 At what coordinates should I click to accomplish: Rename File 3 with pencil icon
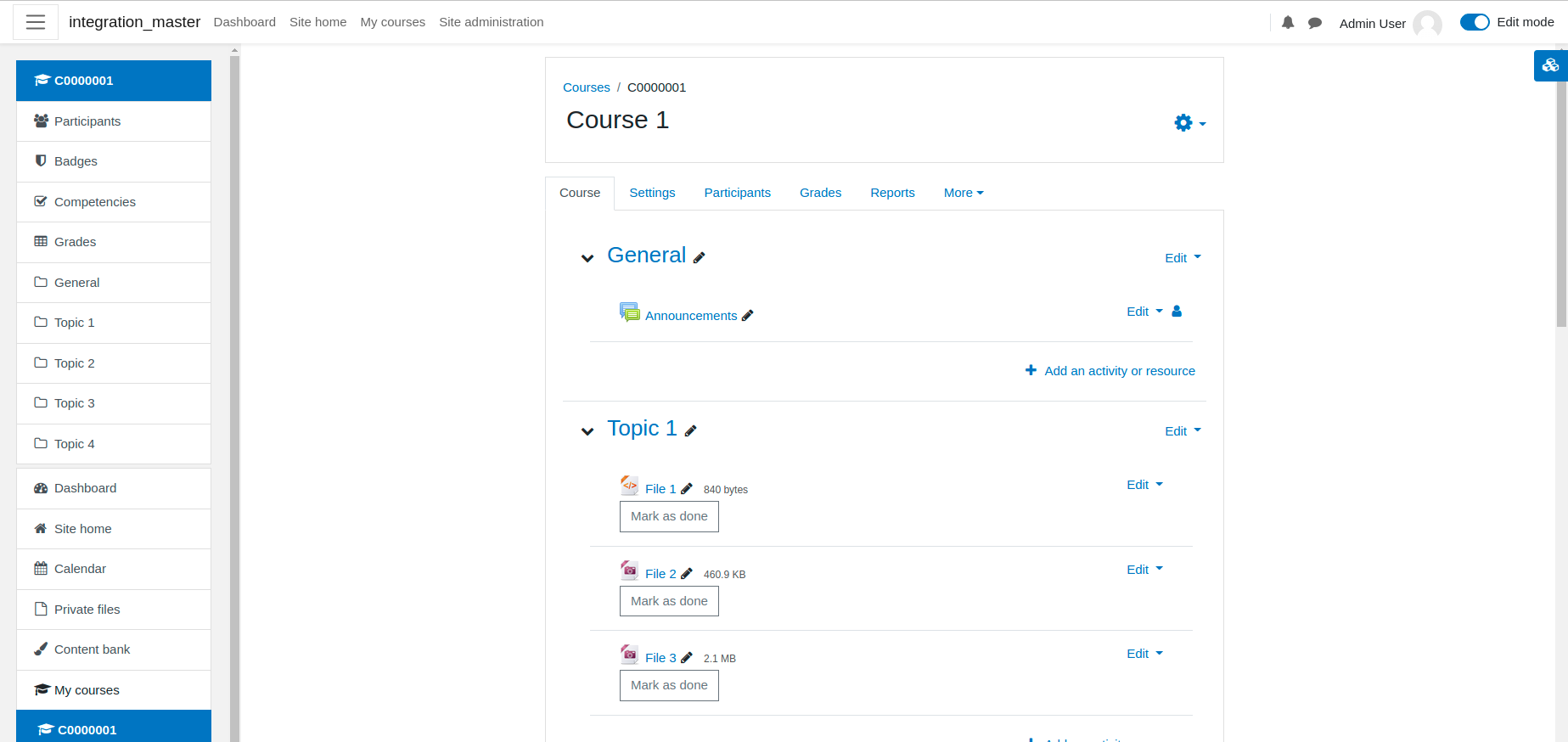687,658
